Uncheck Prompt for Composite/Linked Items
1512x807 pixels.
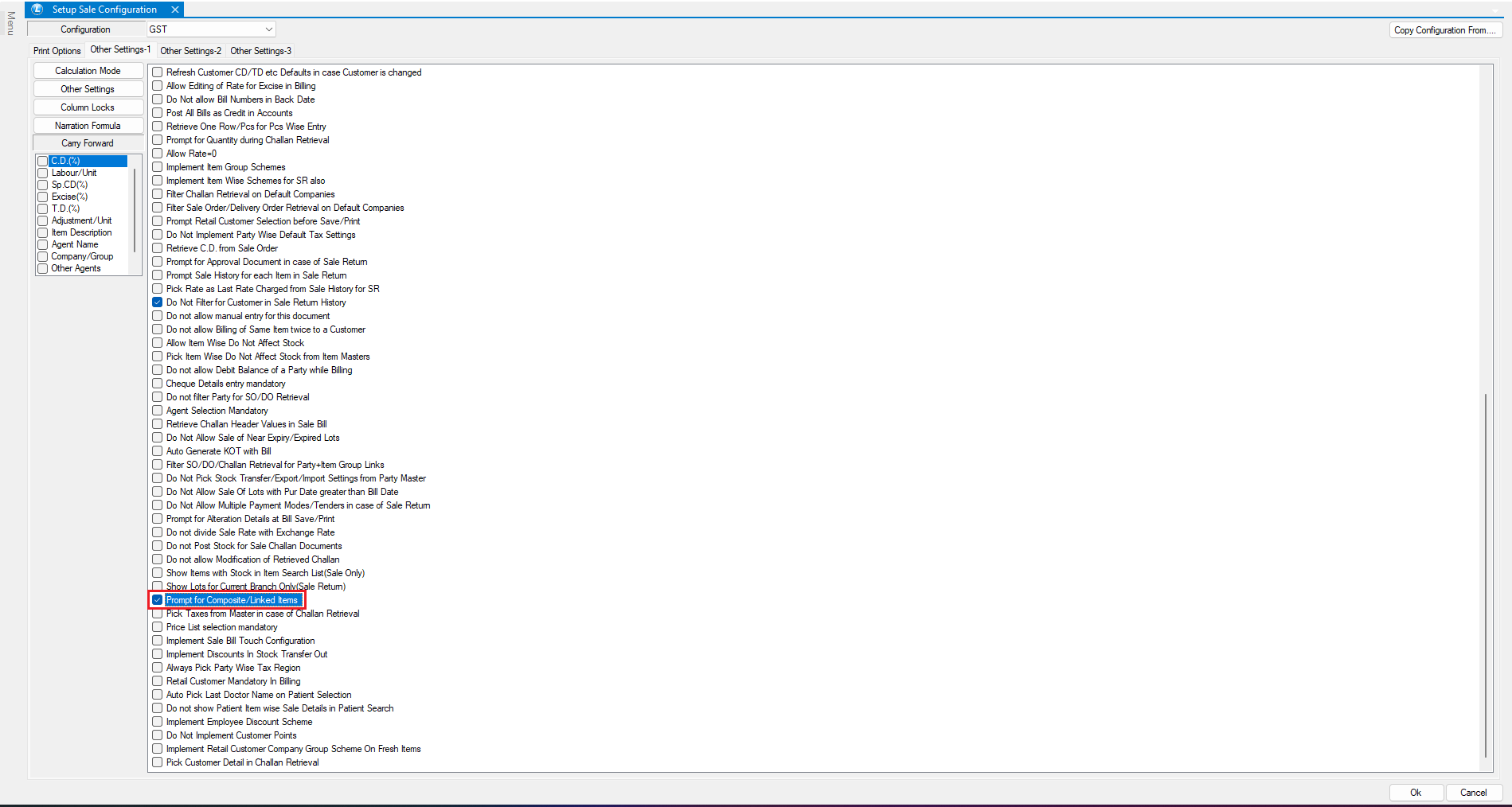(x=158, y=600)
